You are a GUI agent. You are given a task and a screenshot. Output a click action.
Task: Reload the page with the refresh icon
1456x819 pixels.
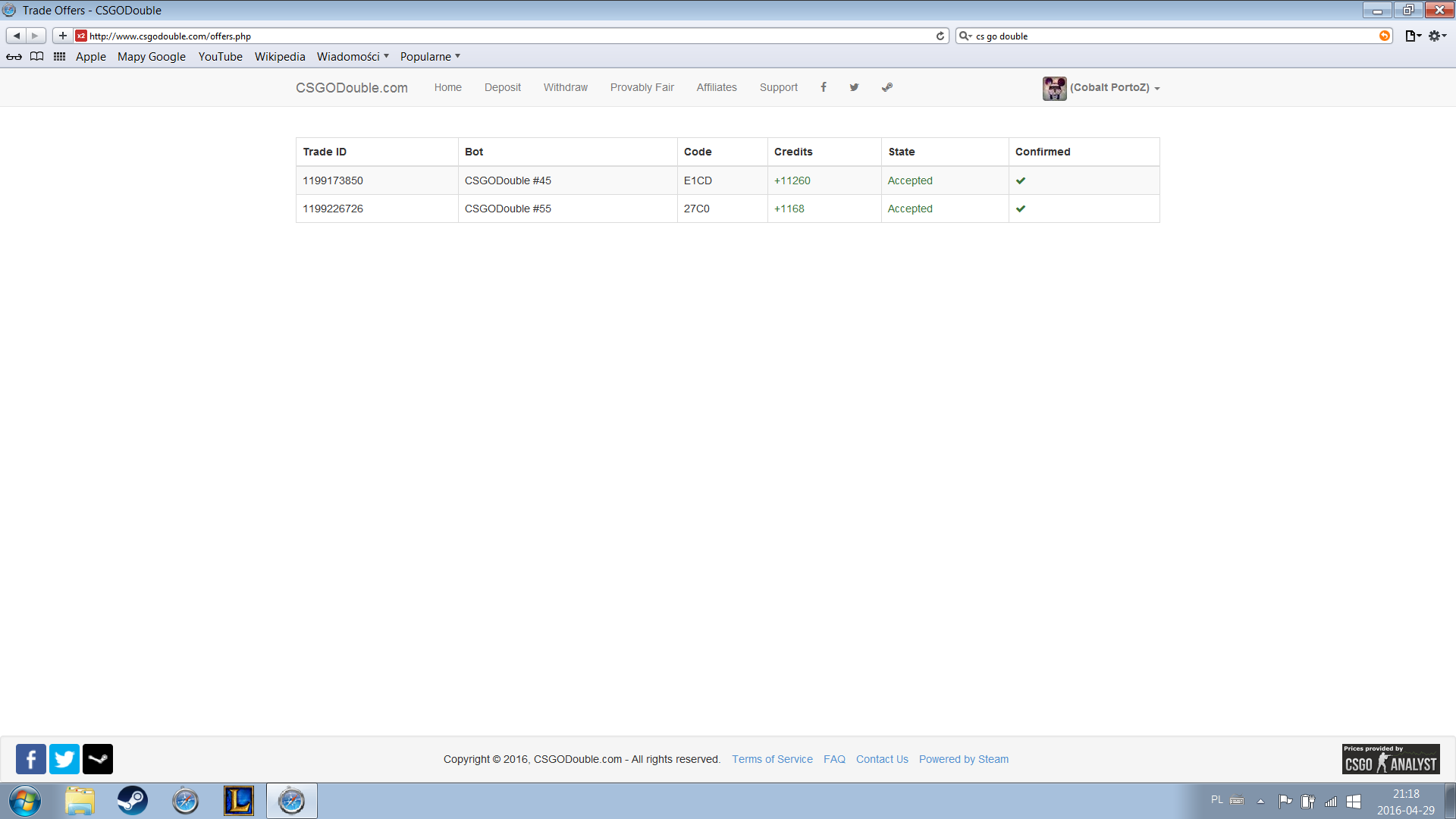click(x=940, y=36)
